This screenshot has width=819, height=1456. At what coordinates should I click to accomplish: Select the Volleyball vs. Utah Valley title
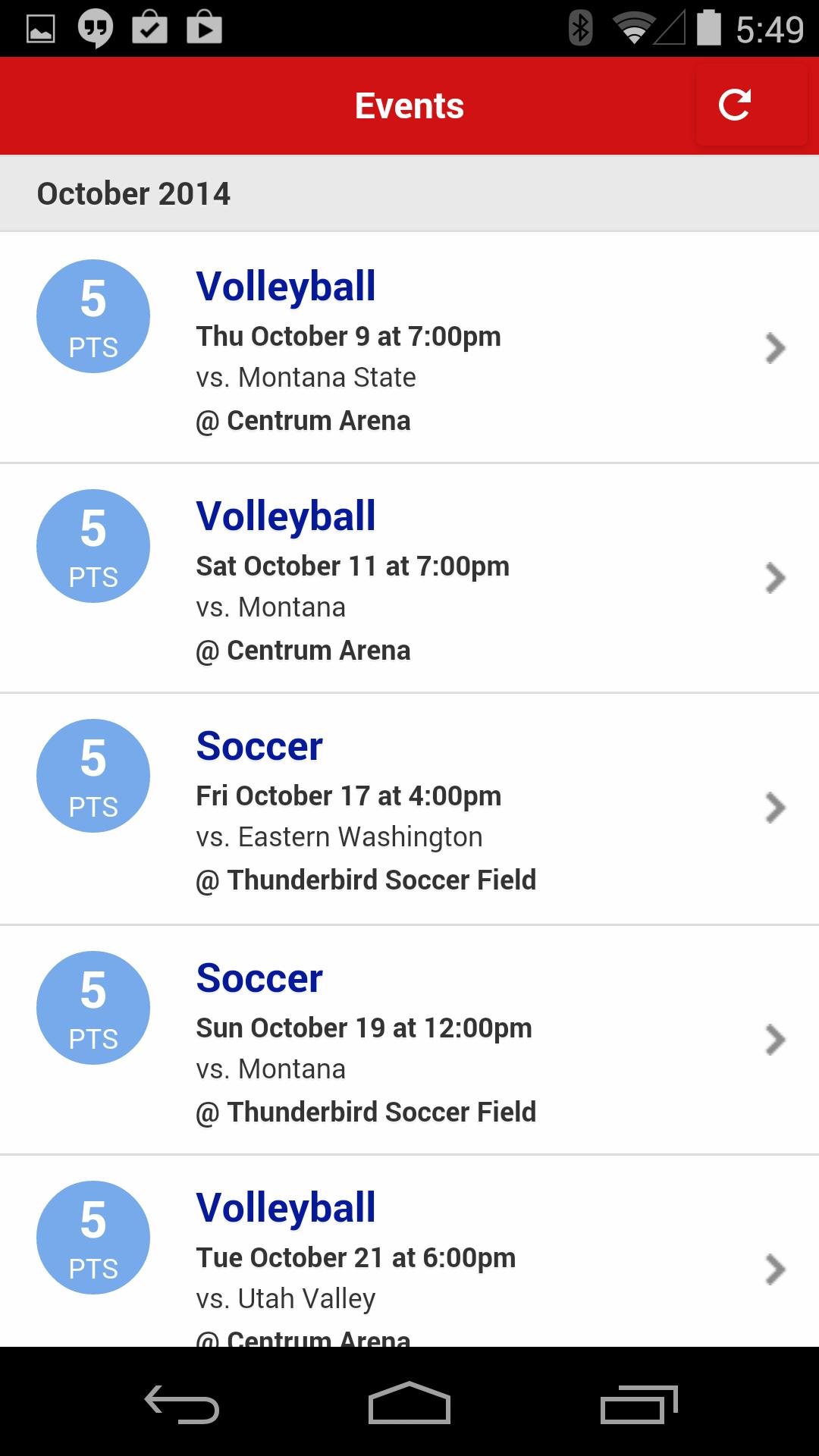coord(286,1208)
